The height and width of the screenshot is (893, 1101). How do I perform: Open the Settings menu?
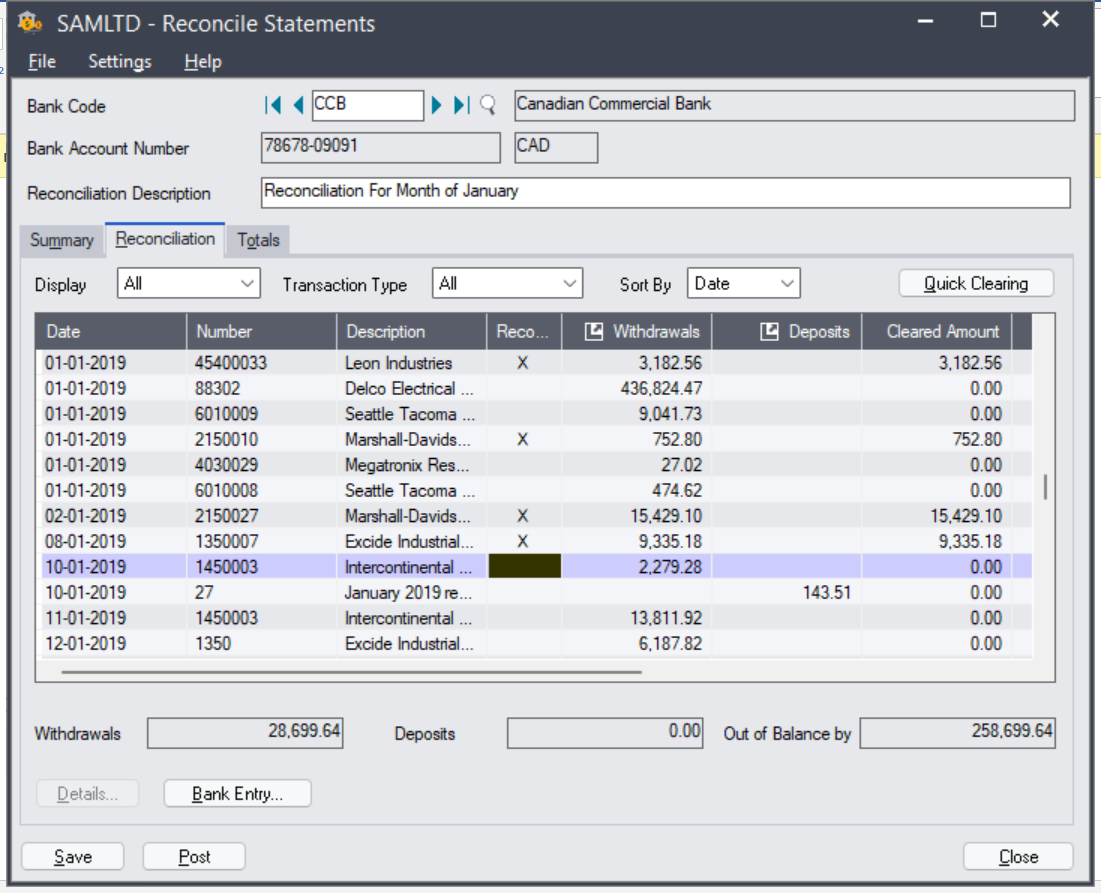[x=119, y=61]
